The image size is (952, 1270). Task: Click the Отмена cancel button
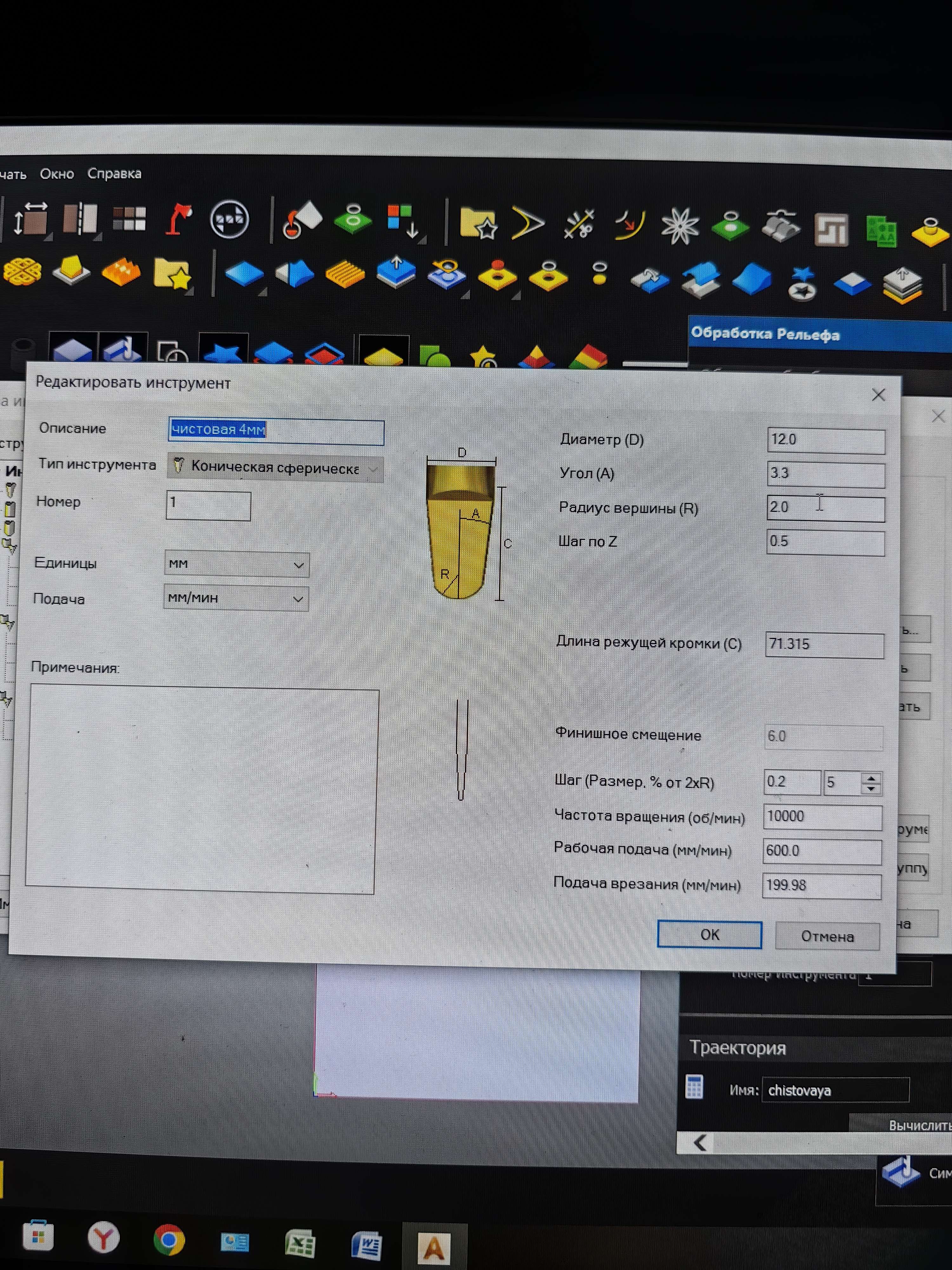(827, 936)
